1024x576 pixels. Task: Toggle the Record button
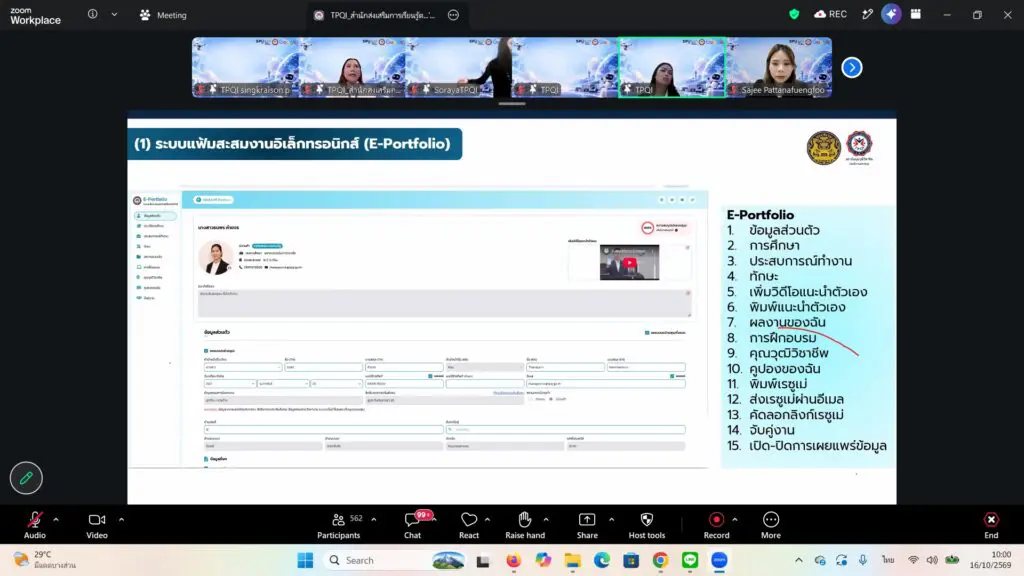pos(716,525)
